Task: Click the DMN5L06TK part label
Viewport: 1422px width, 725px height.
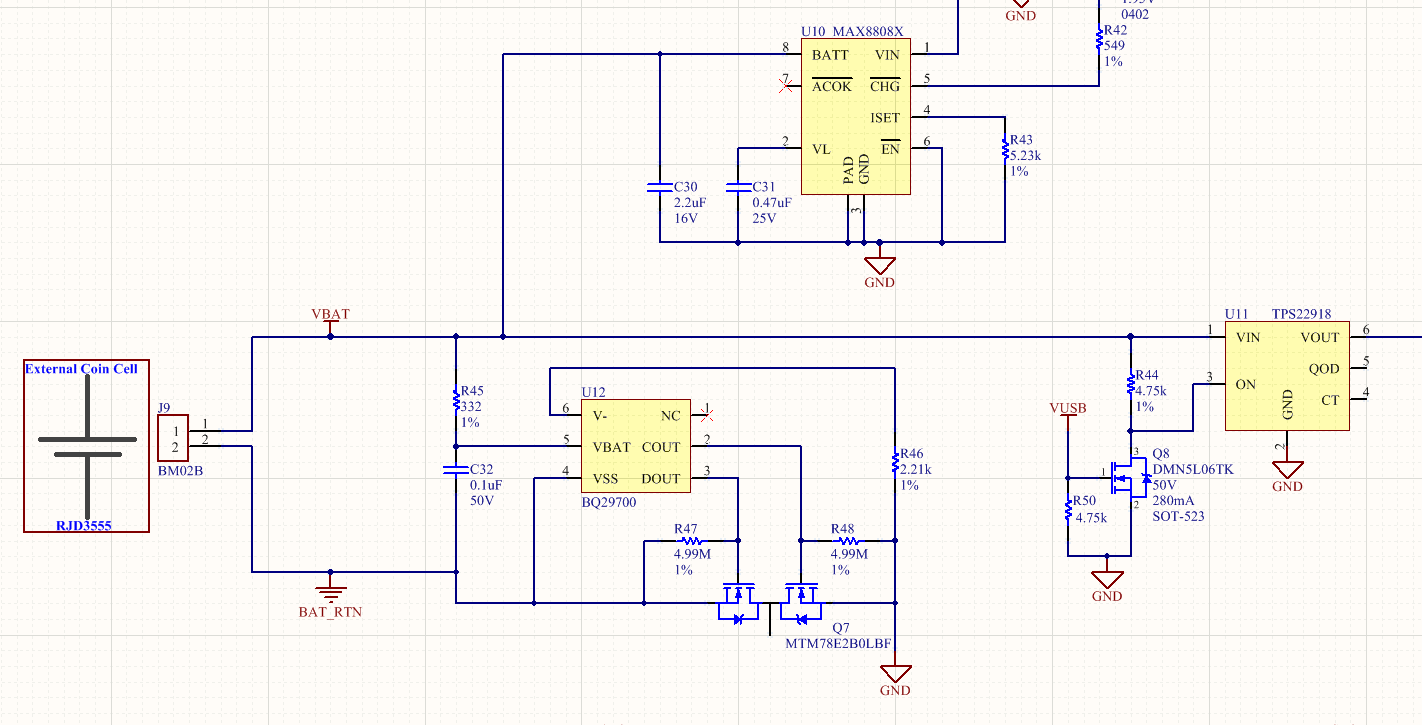Action: [1193, 468]
